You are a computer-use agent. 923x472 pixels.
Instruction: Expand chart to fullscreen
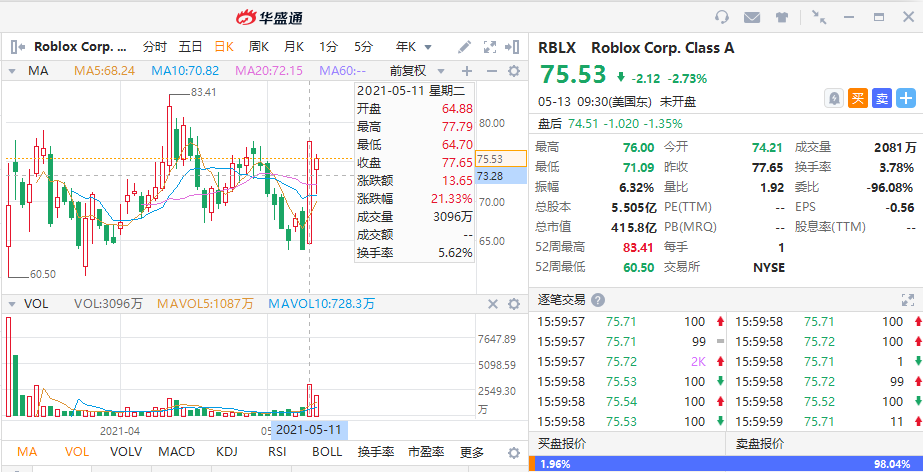click(490, 46)
